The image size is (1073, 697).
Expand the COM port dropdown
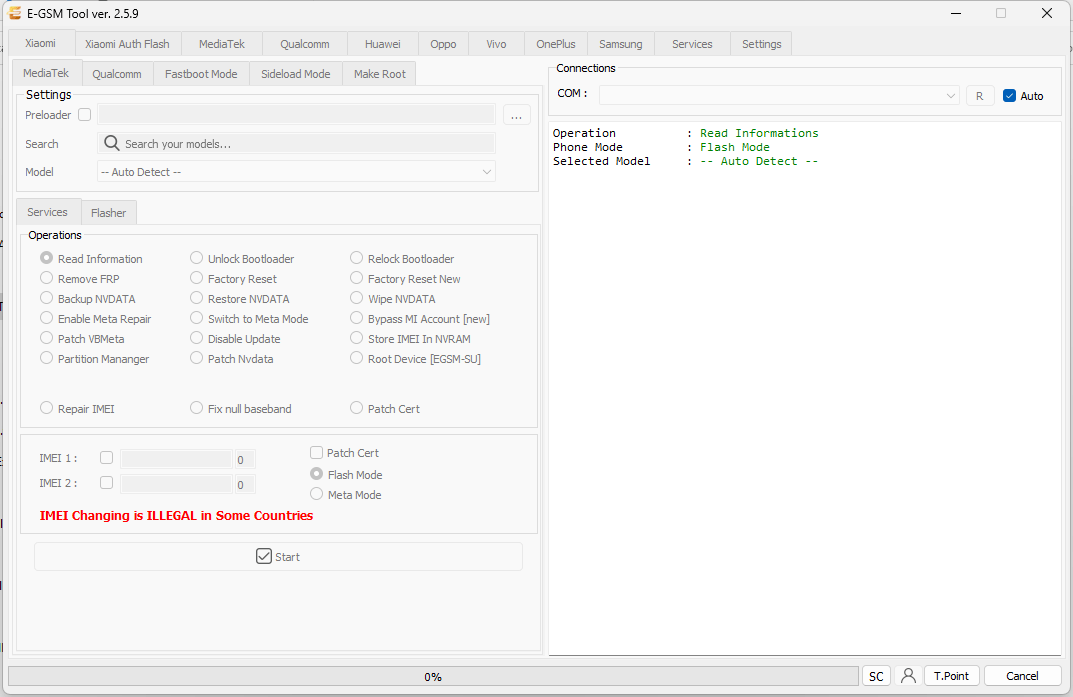pyautogui.click(x=779, y=95)
